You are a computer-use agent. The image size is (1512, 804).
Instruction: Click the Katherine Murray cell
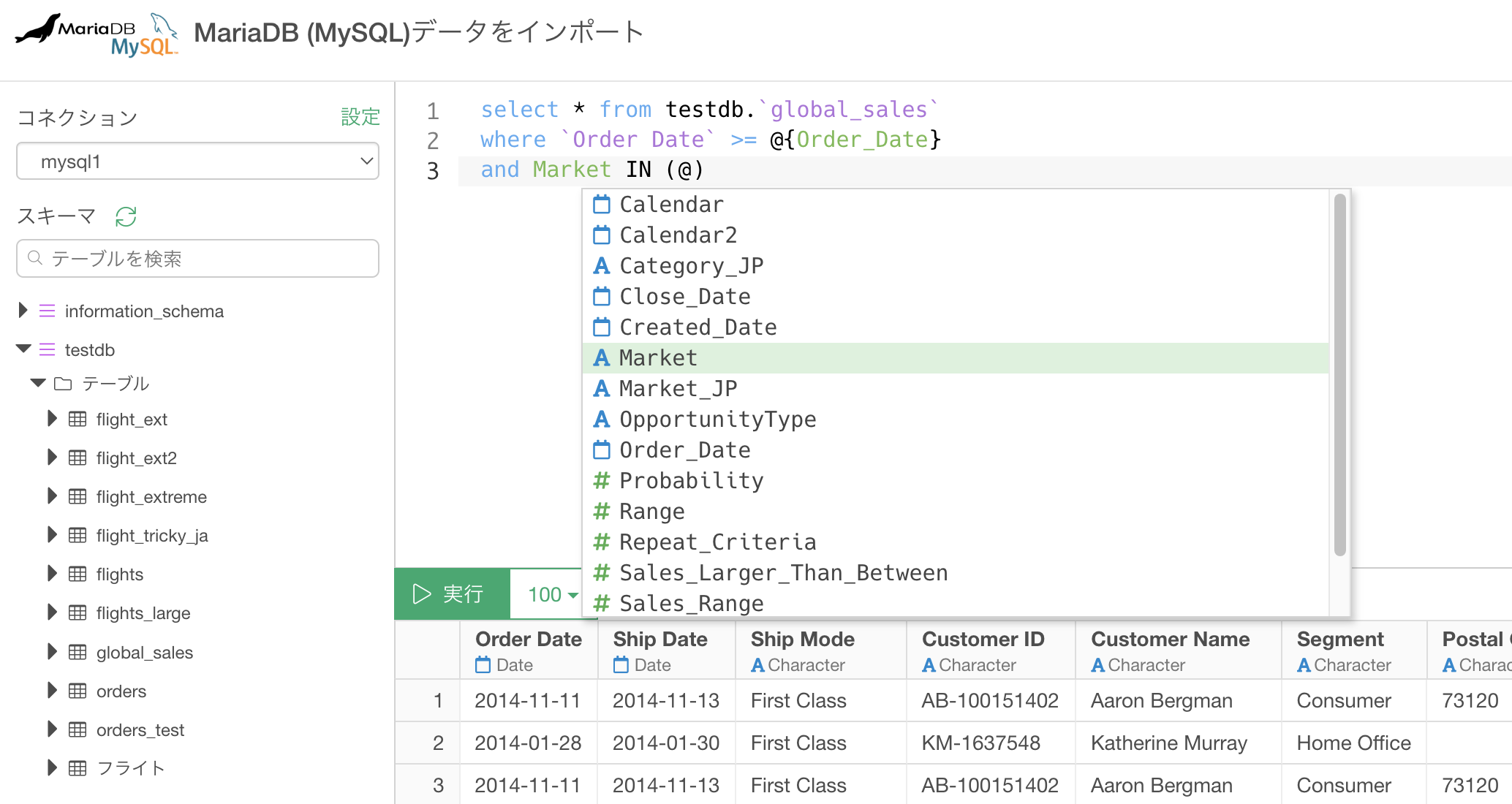1178,743
